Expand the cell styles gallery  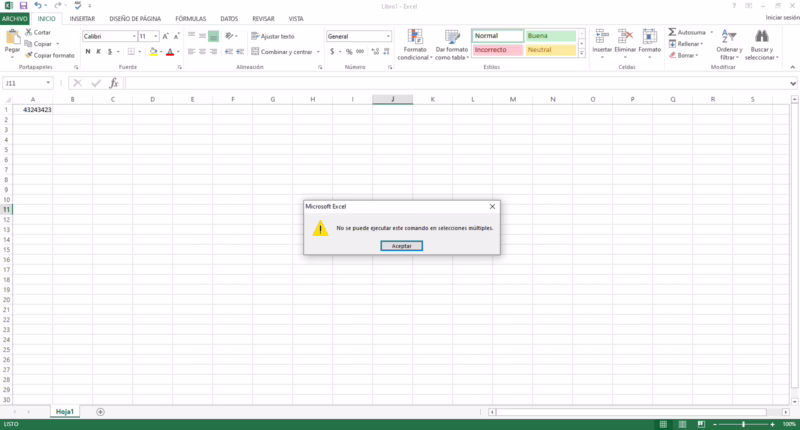pyautogui.click(x=582, y=53)
